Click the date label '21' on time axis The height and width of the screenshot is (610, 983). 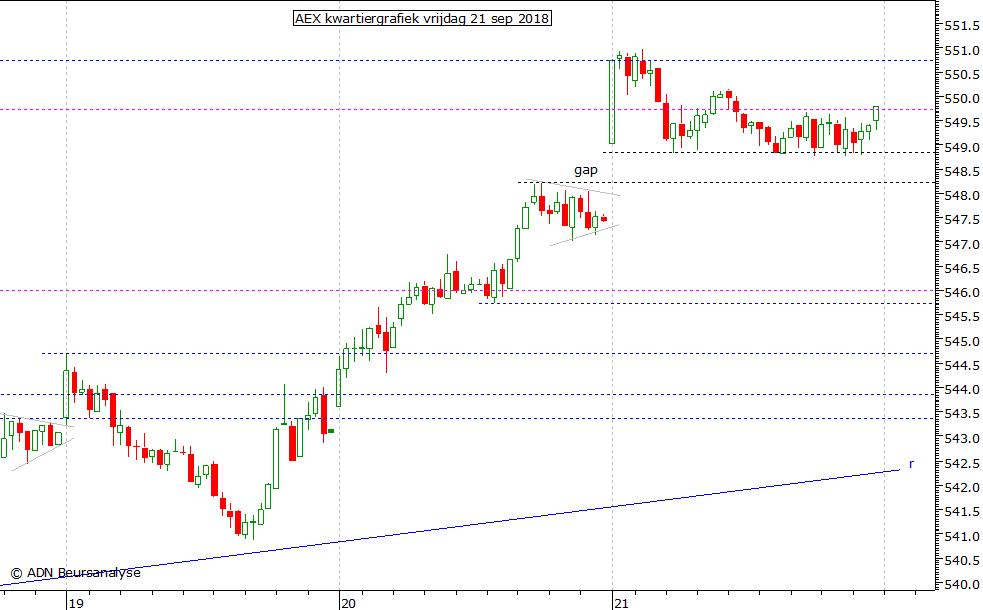[x=621, y=604]
